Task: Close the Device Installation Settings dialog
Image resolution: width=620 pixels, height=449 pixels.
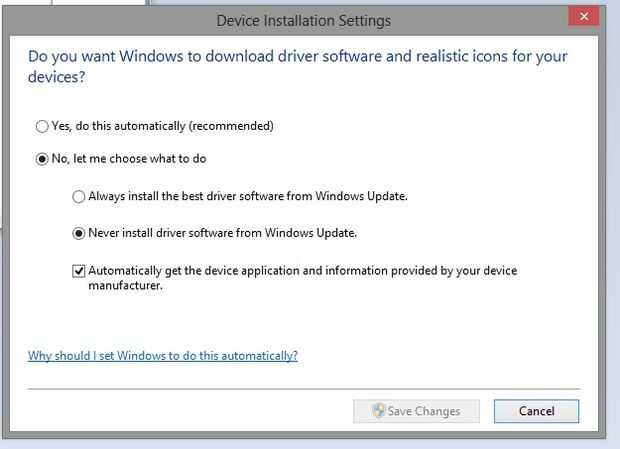Action: coord(582,17)
